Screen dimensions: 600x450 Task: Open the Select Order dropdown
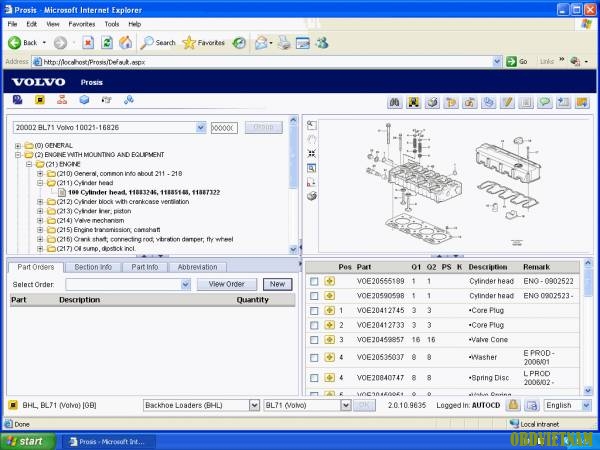185,284
